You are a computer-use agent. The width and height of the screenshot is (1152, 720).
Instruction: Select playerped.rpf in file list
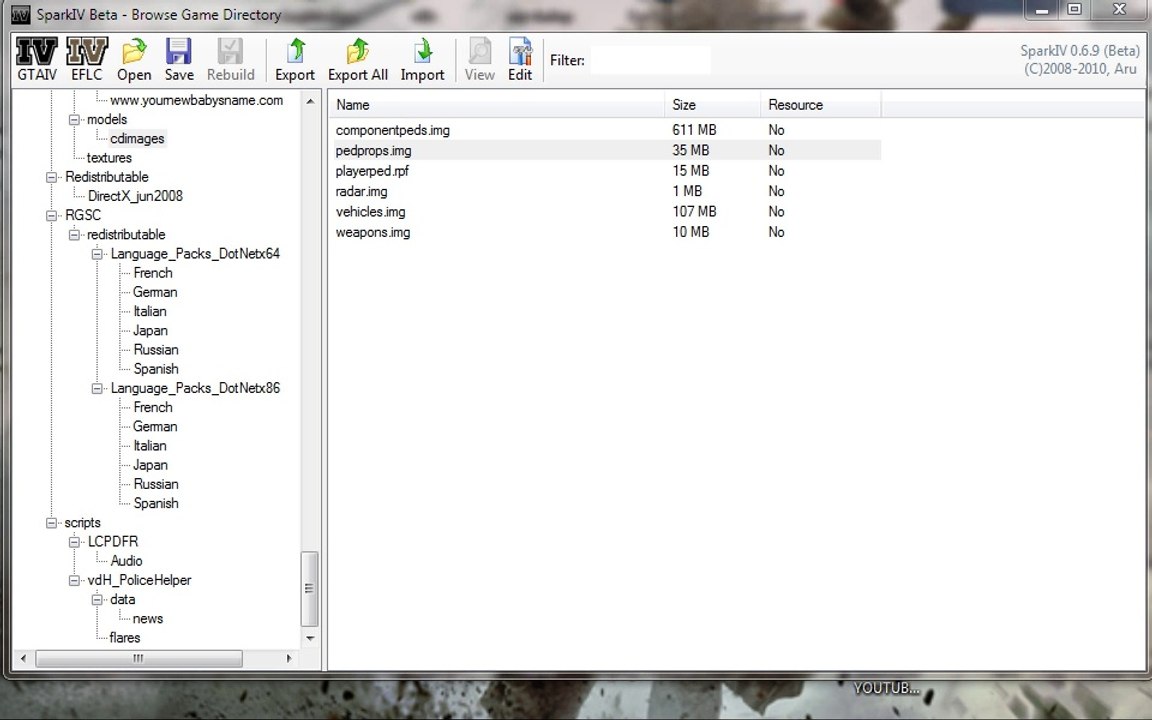(x=372, y=171)
